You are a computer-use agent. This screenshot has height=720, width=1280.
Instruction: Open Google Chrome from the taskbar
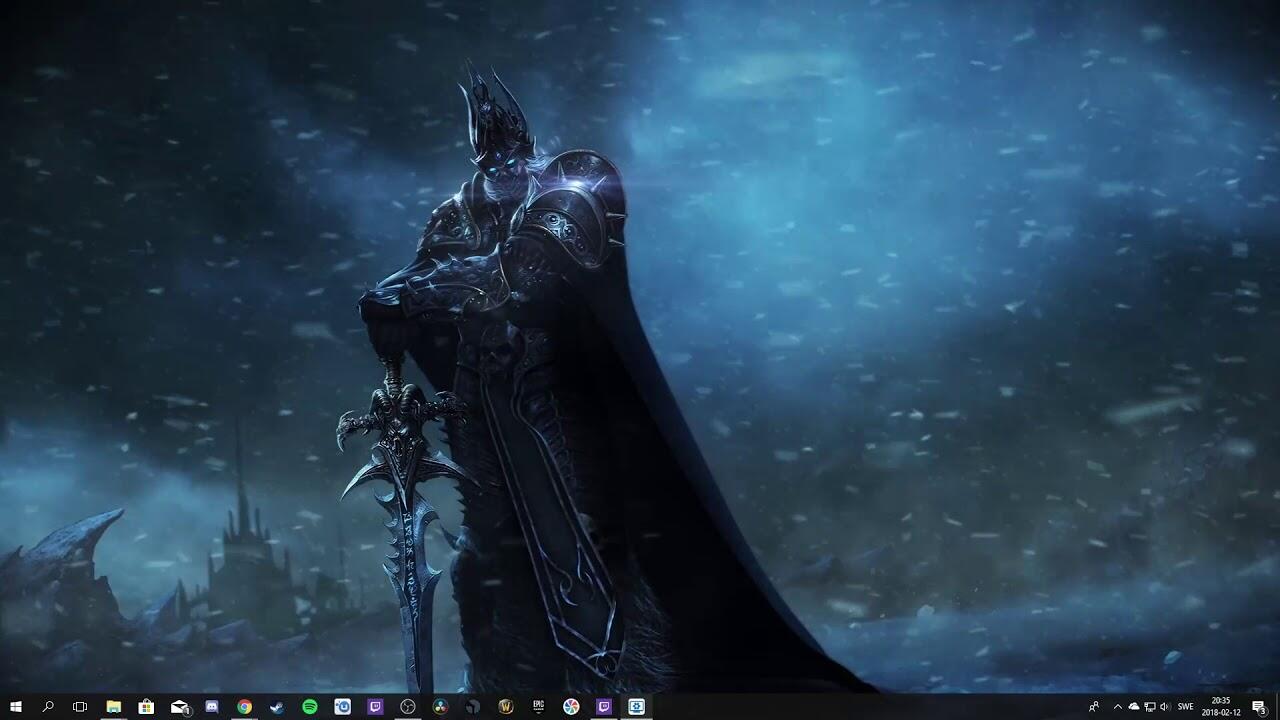[x=244, y=707]
